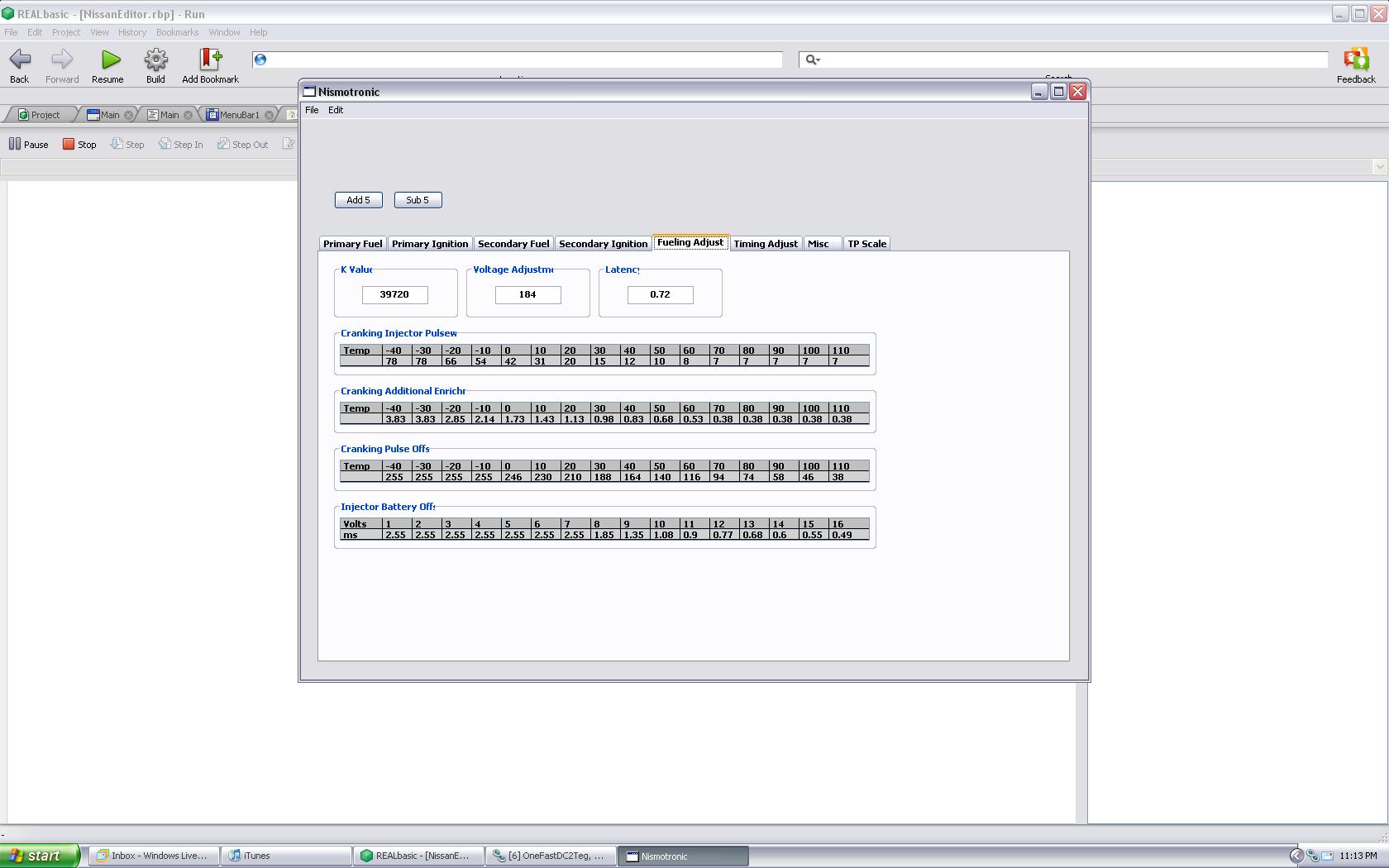
Task: Click the Sub 5 button
Action: [x=418, y=200]
